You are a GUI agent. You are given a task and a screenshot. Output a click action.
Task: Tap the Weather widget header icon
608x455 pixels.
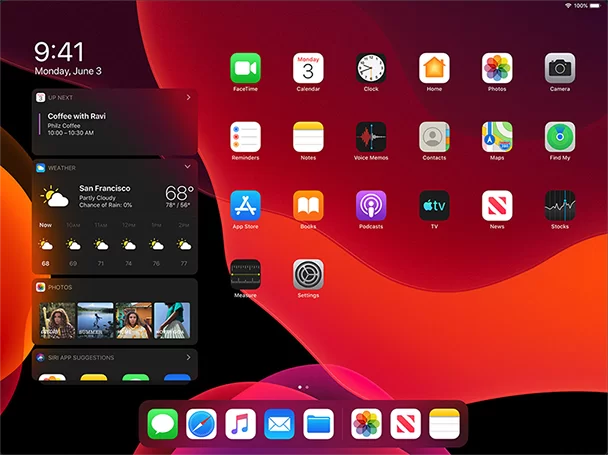coord(41,168)
